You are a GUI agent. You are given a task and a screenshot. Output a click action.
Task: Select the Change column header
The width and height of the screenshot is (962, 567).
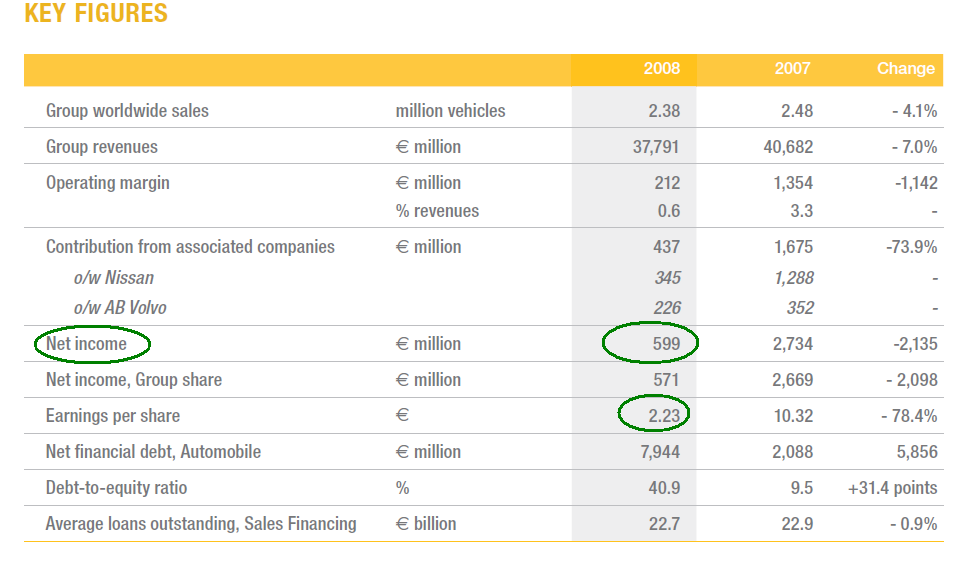[906, 68]
